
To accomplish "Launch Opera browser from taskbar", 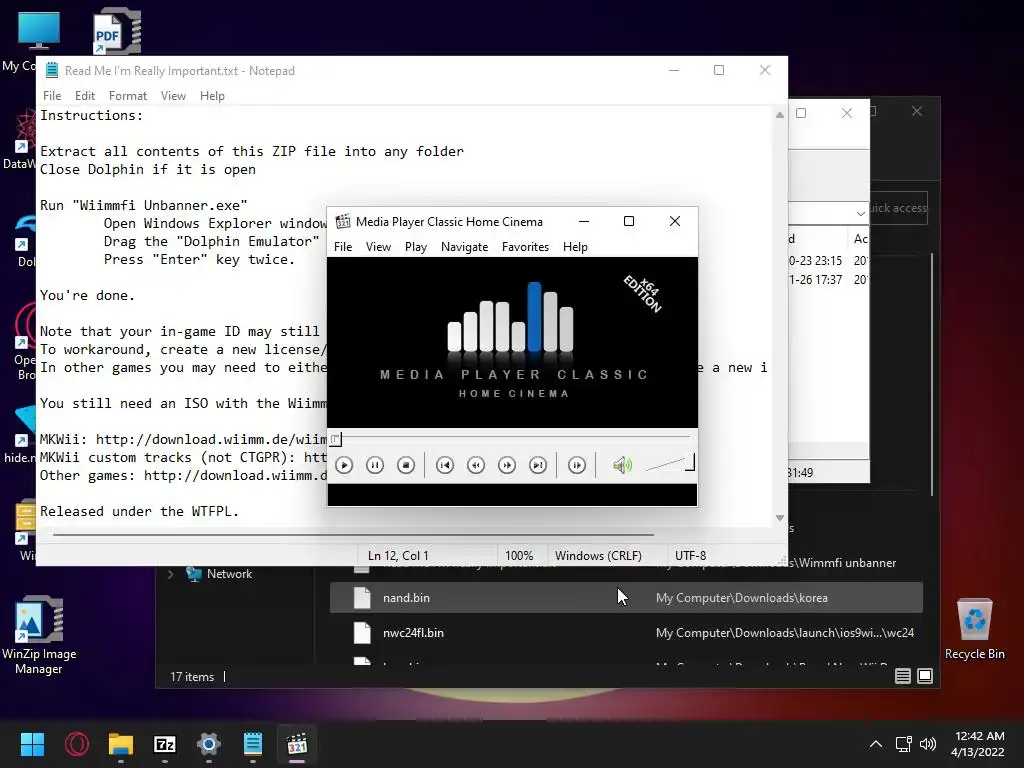I will pyautogui.click(x=77, y=744).
